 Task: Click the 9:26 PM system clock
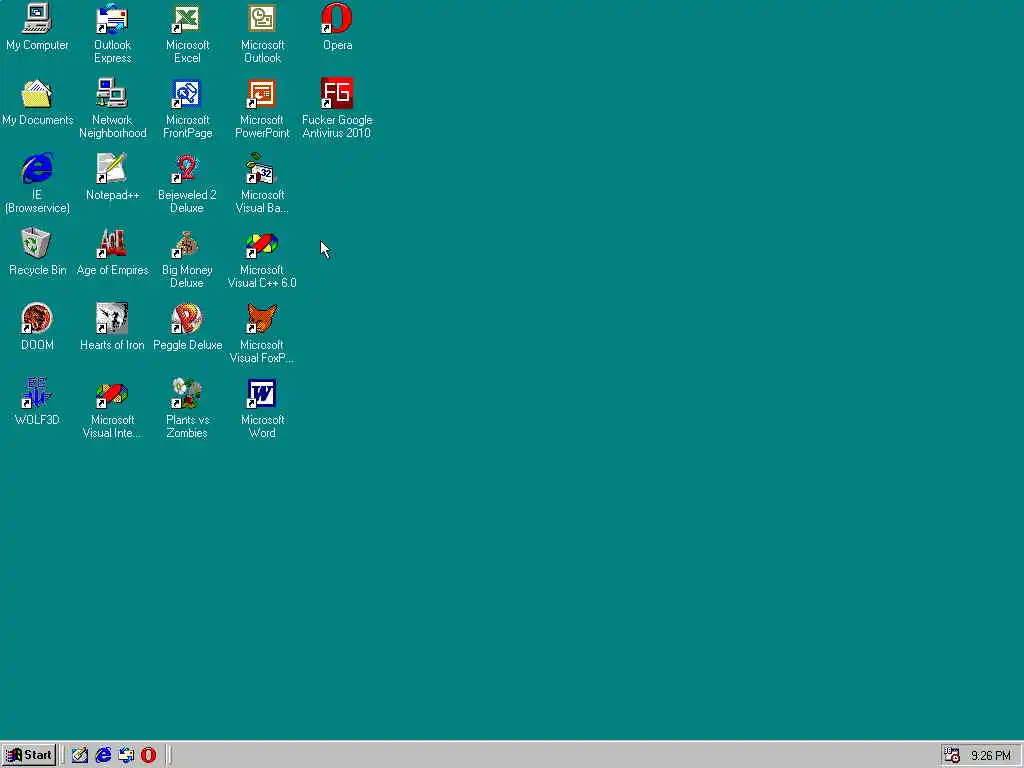click(991, 756)
